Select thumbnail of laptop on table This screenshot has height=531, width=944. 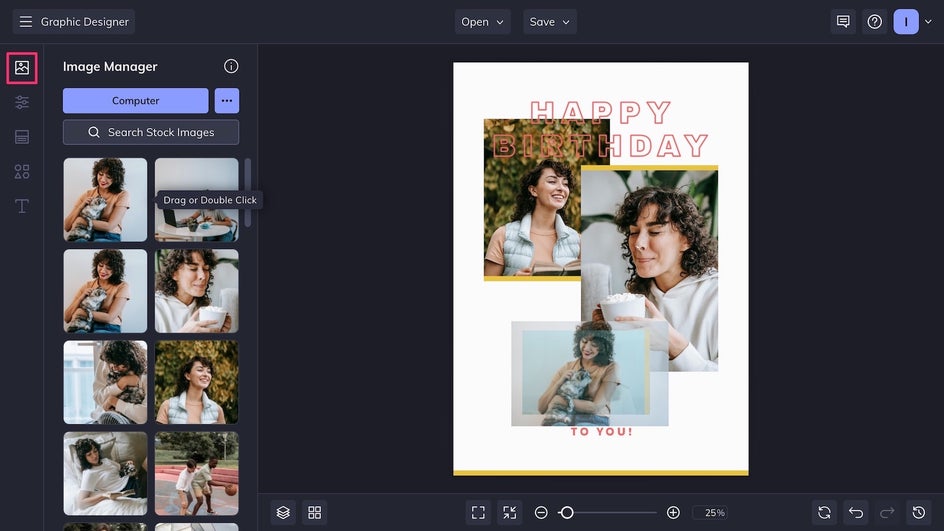(x=197, y=200)
